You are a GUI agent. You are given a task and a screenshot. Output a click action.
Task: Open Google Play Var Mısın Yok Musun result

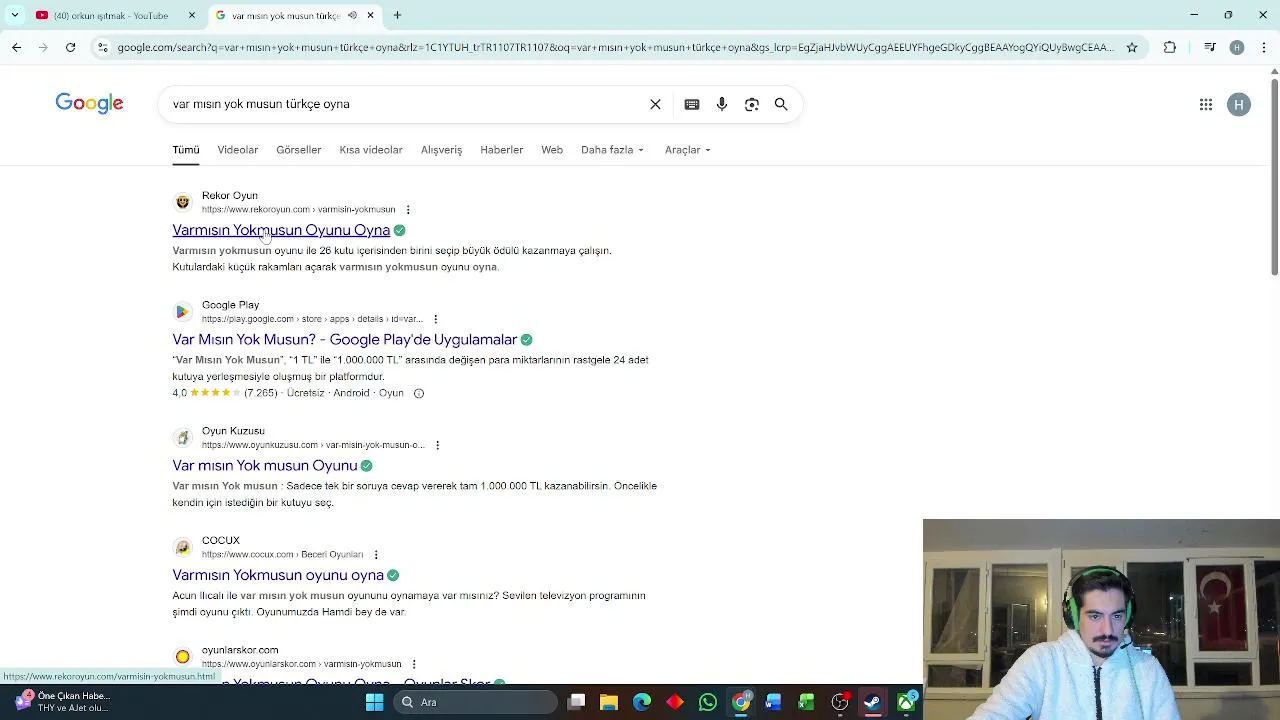345,340
